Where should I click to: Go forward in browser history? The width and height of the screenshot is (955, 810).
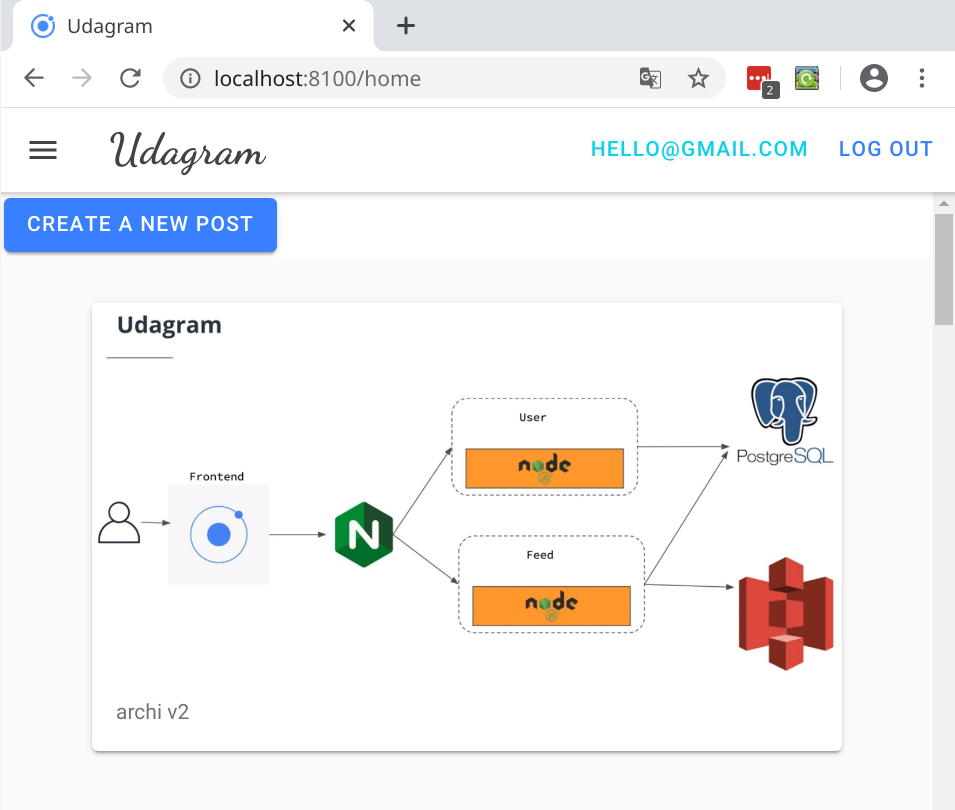(x=82, y=78)
